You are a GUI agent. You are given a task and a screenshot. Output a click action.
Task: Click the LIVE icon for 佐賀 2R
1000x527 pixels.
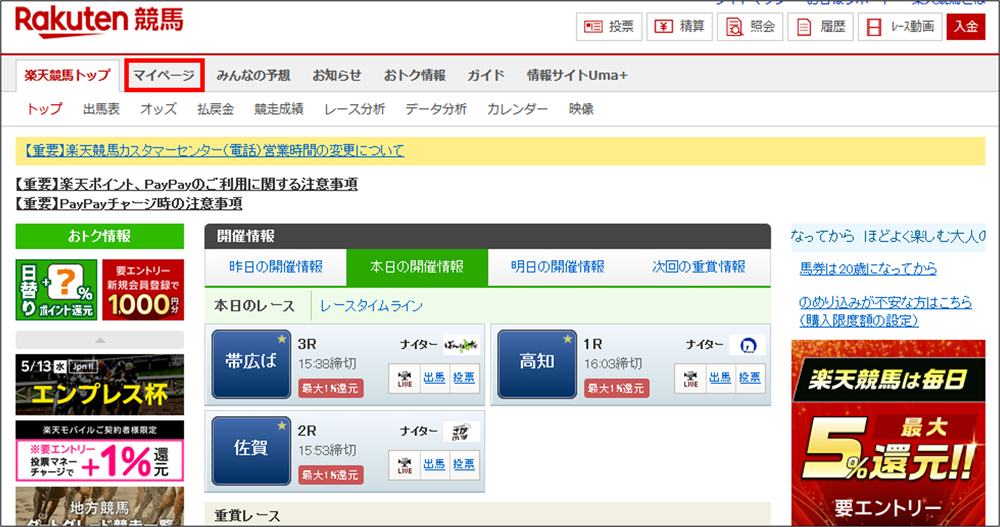click(404, 465)
